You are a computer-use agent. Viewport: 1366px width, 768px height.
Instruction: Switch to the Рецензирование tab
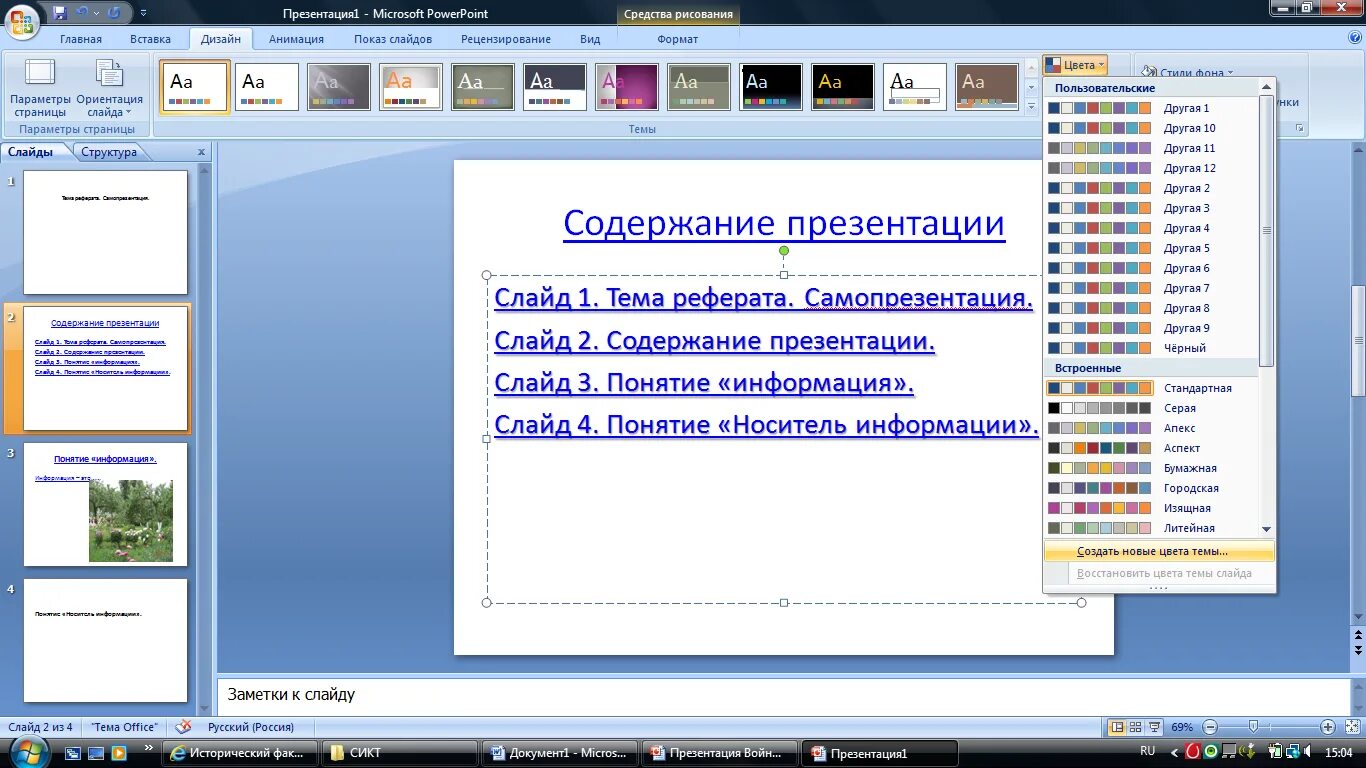pos(506,39)
